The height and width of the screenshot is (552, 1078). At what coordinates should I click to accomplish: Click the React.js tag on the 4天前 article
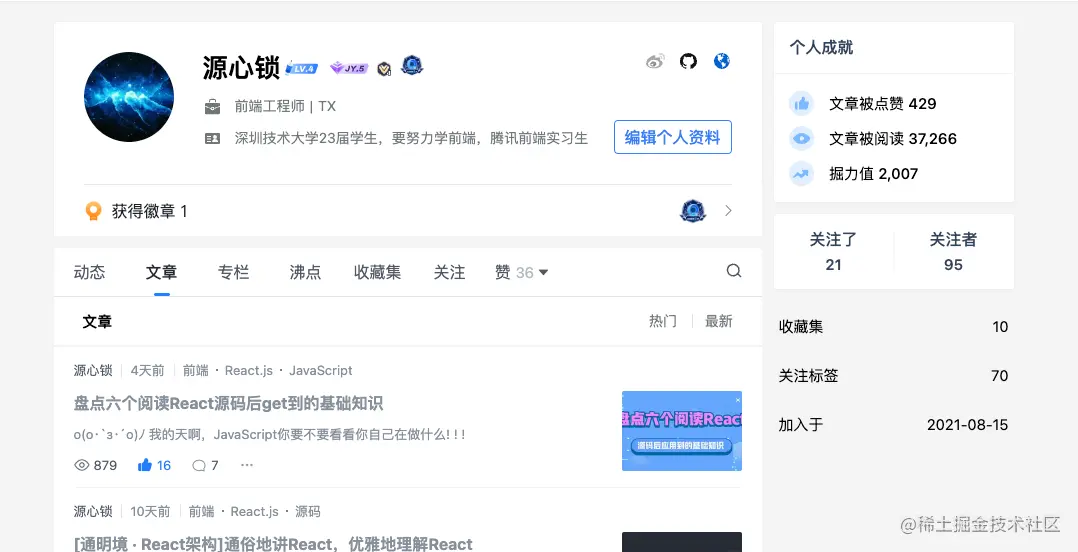249,371
